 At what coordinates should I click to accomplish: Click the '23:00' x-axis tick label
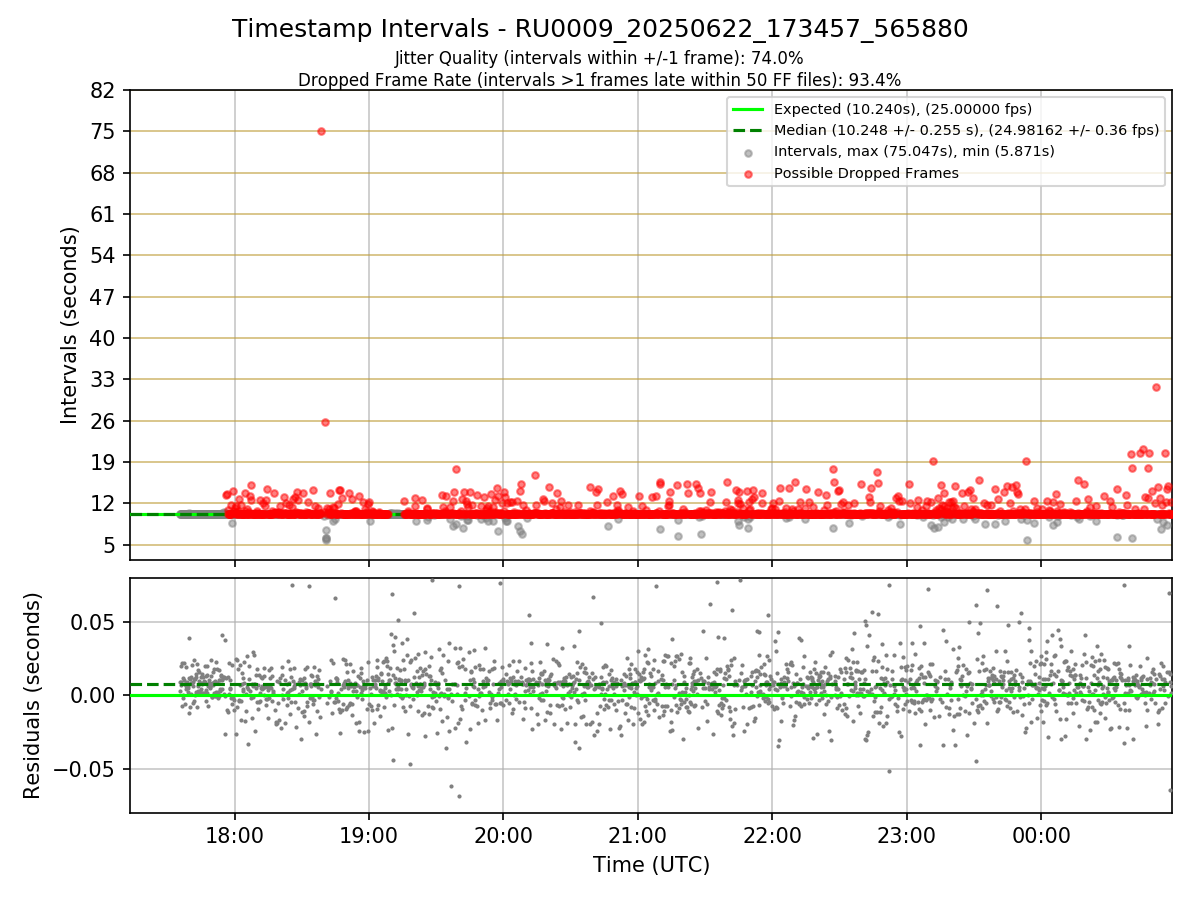click(x=907, y=834)
